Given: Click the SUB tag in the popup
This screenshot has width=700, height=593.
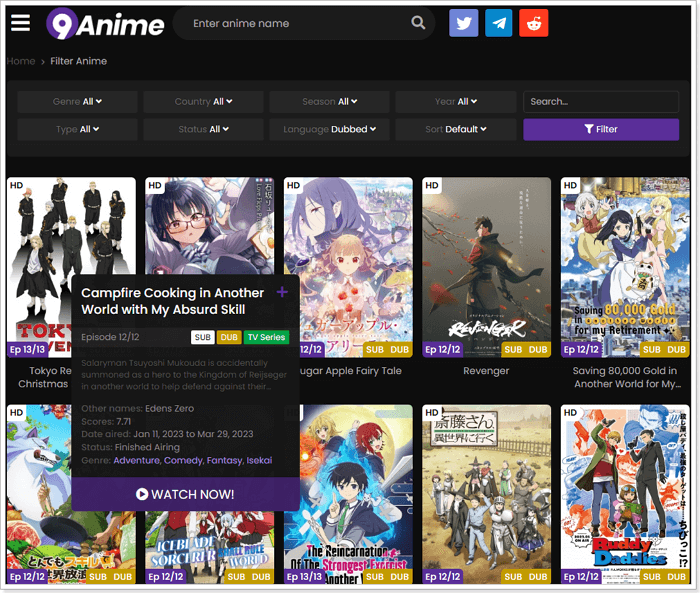Looking at the screenshot, I should pos(203,337).
